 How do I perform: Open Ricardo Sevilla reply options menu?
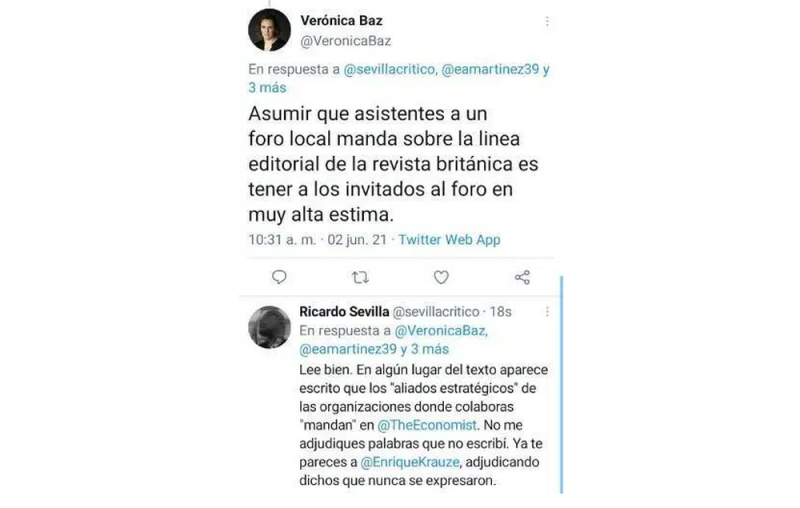point(547,311)
